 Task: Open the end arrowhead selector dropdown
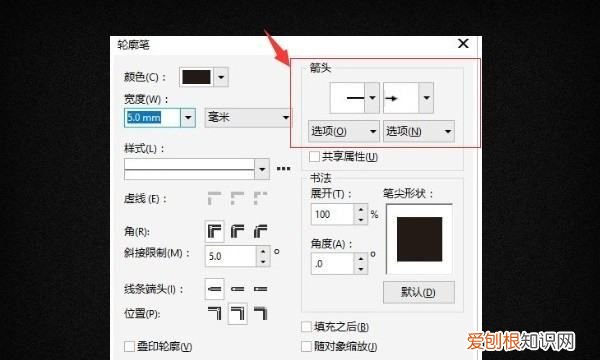[x=426, y=98]
